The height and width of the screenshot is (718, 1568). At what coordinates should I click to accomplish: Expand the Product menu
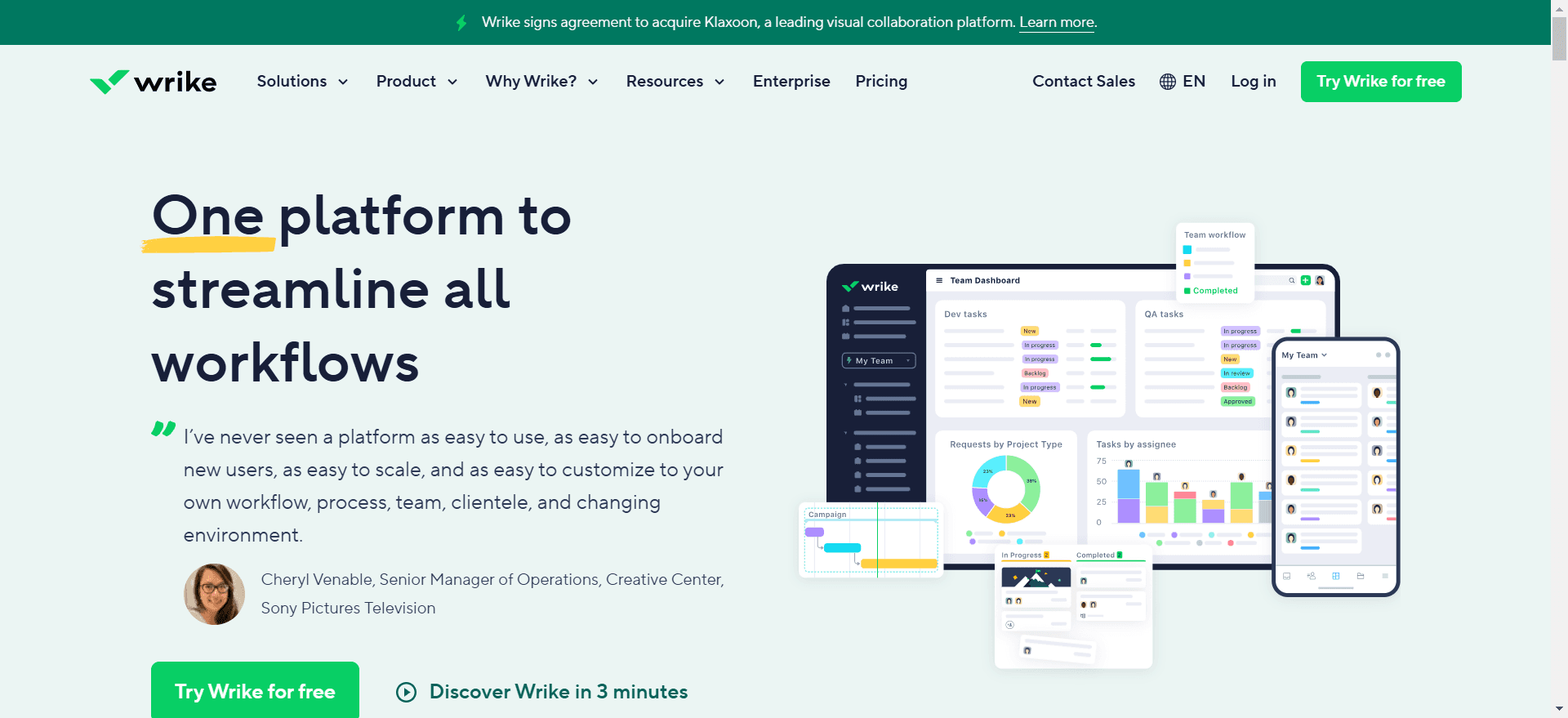[x=416, y=82]
